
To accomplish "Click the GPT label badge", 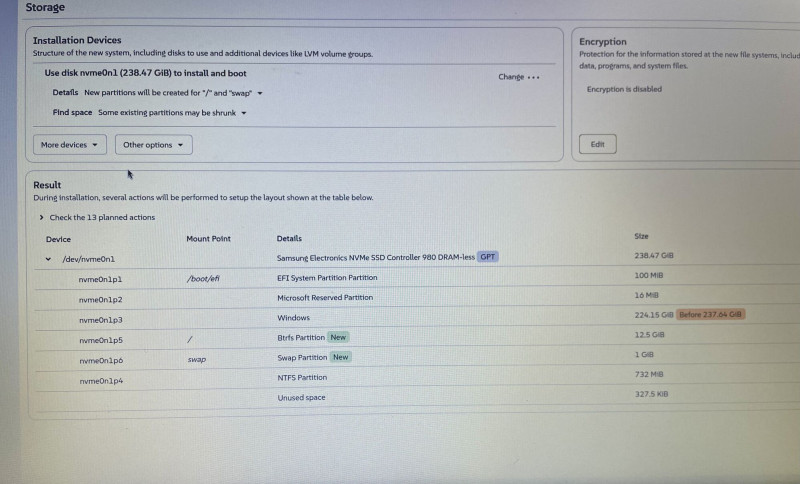I will coord(487,257).
